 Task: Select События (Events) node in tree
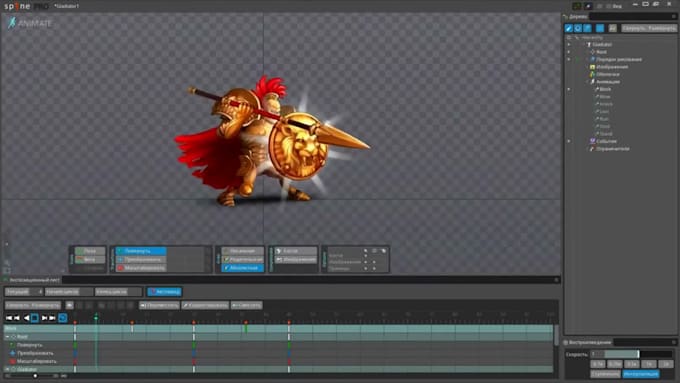(x=606, y=141)
